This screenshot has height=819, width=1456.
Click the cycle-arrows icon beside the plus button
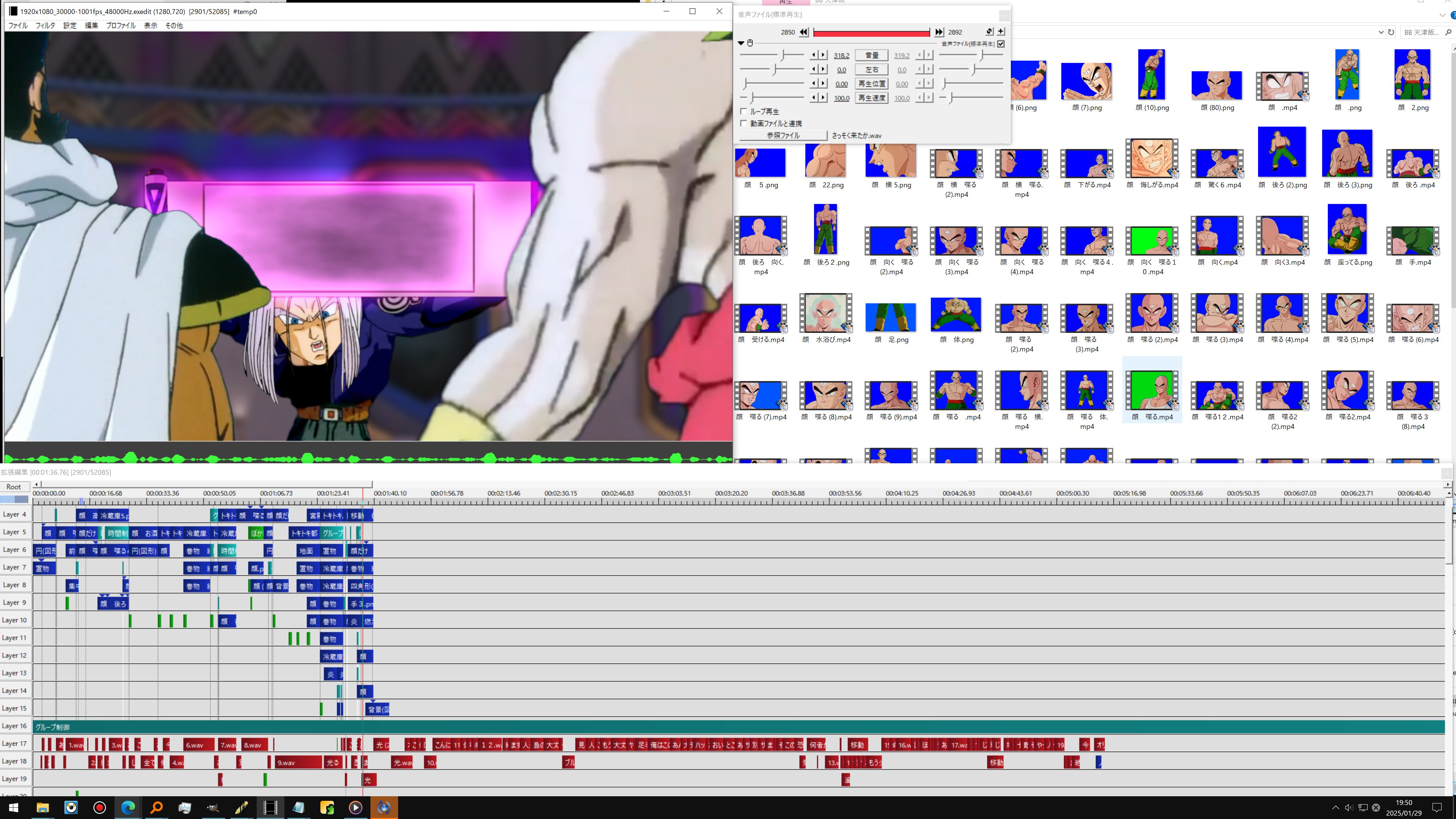(x=989, y=31)
